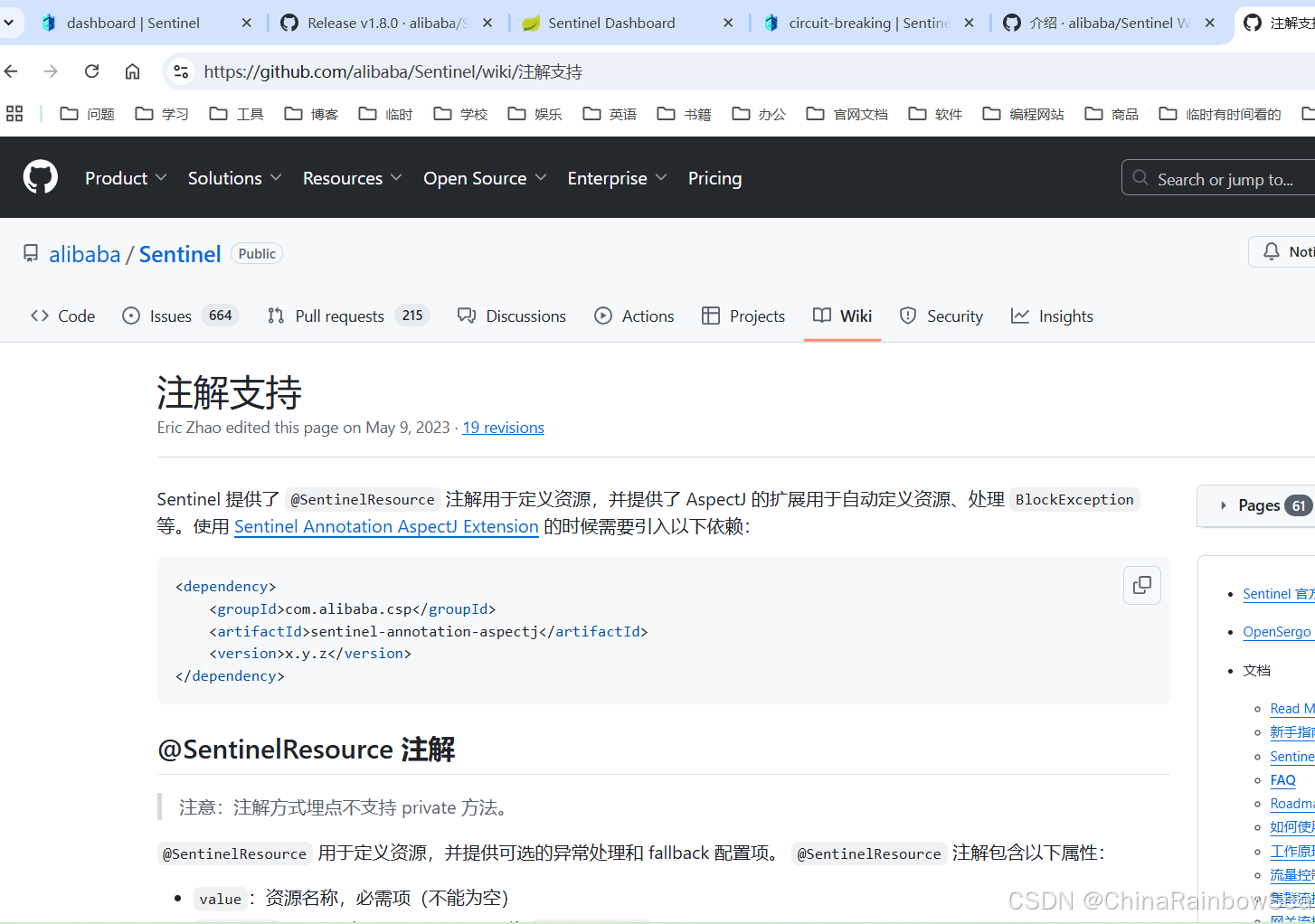Expand the Solutions dropdown menu
The height and width of the screenshot is (924, 1315).
click(234, 178)
